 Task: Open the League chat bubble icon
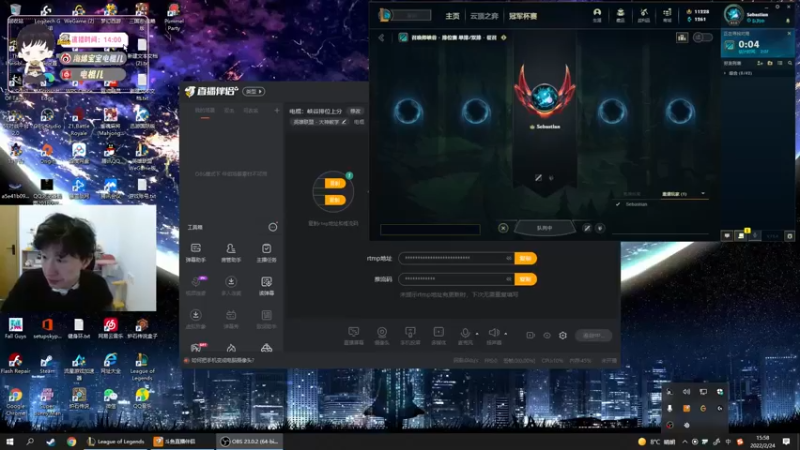pos(727,235)
